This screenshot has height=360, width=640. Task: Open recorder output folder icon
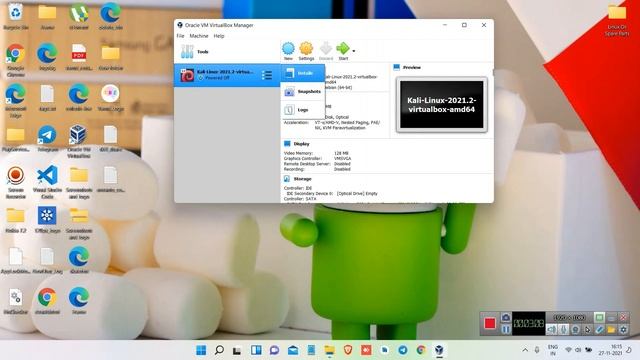point(611,329)
